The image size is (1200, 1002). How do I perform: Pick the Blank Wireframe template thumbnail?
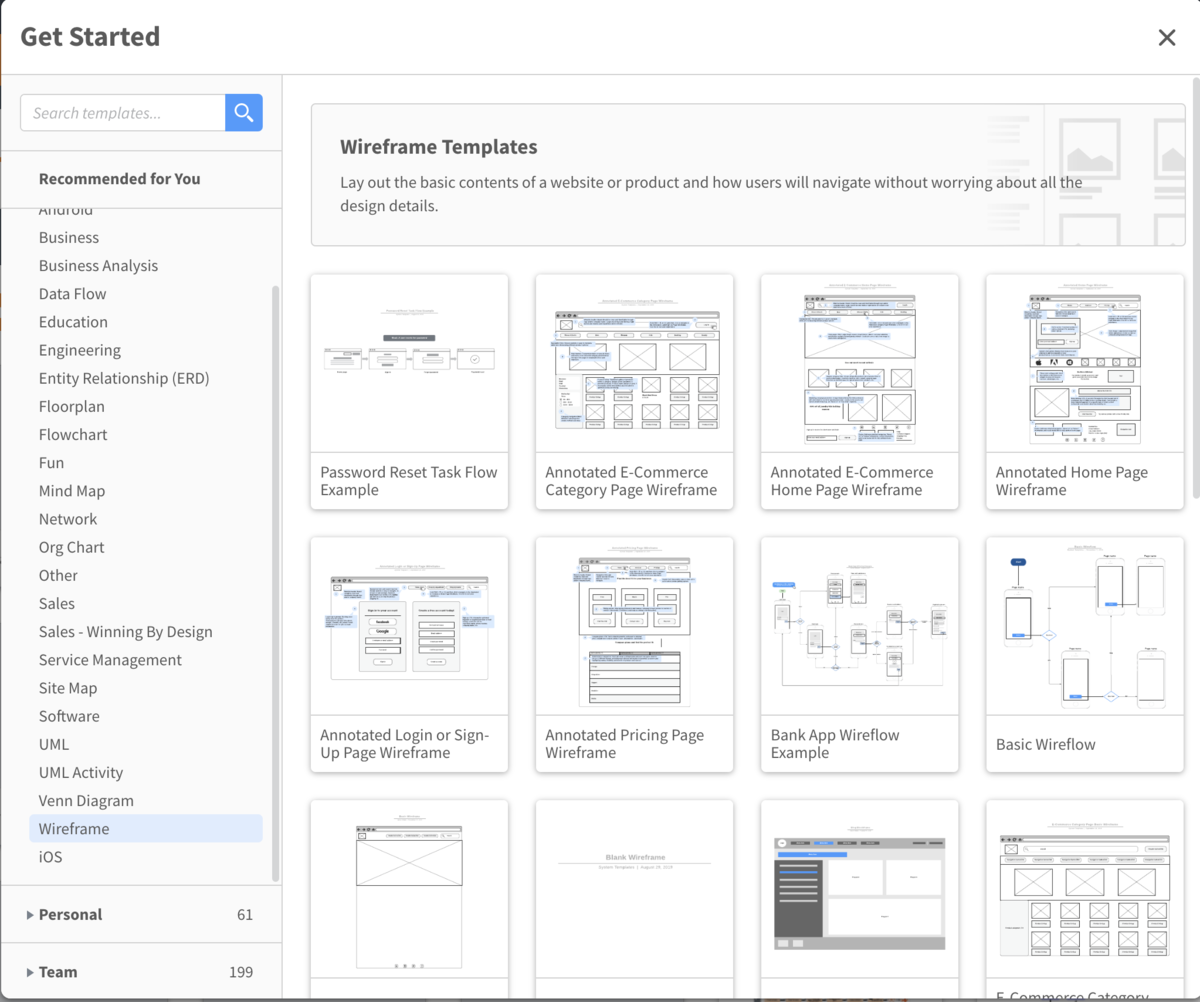tap(634, 889)
